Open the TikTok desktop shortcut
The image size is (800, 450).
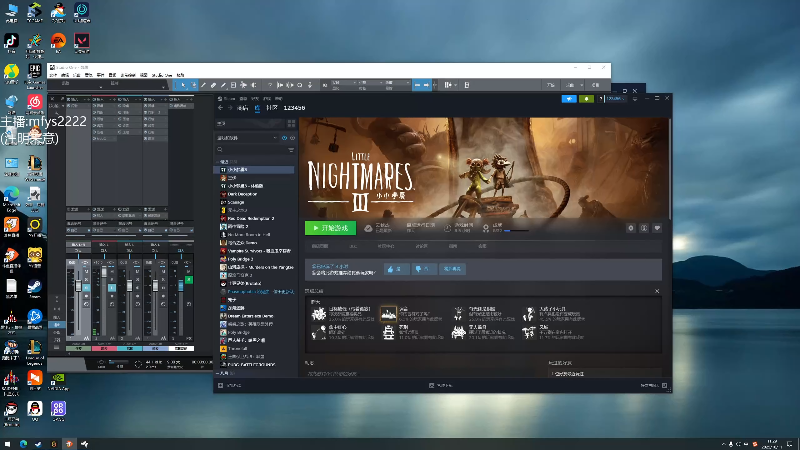(11, 43)
